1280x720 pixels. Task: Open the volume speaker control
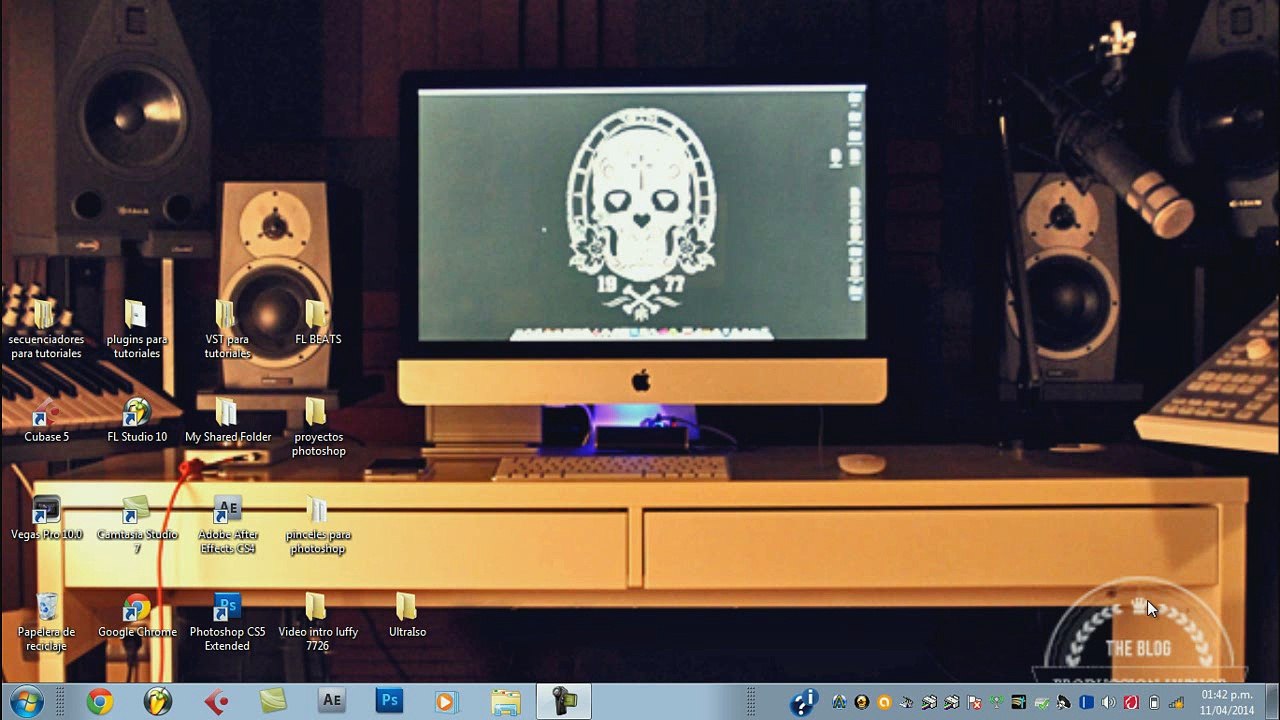pyautogui.click(x=1108, y=703)
